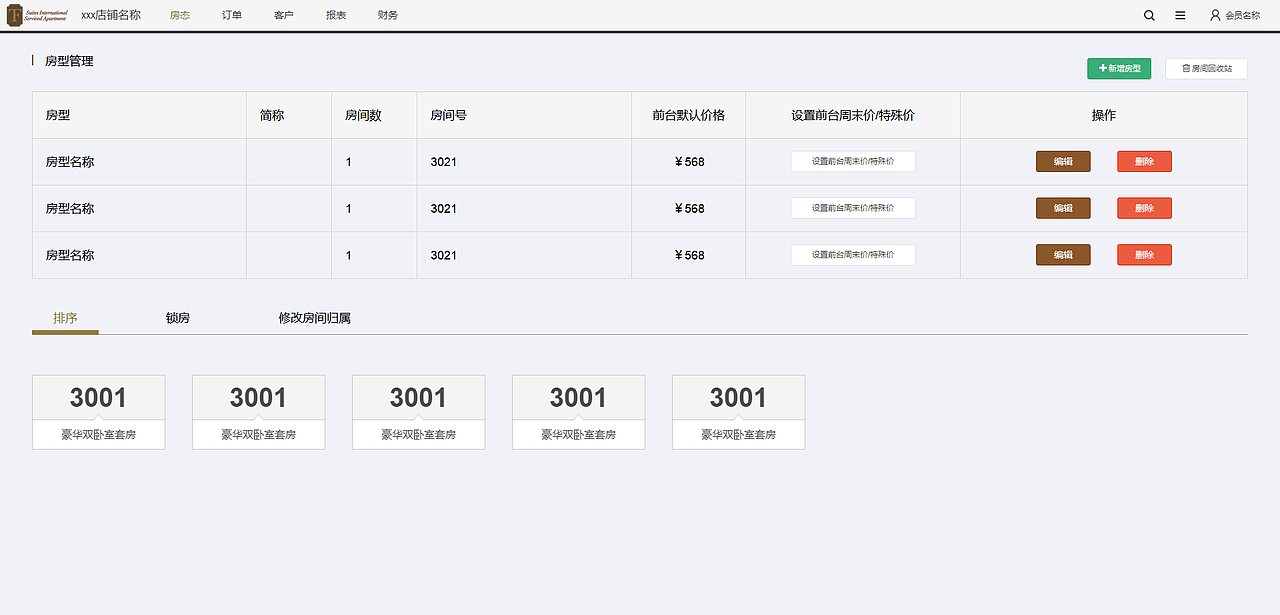The image size is (1280, 615).
Task: Click the green 新增房型 button
Action: click(1119, 68)
